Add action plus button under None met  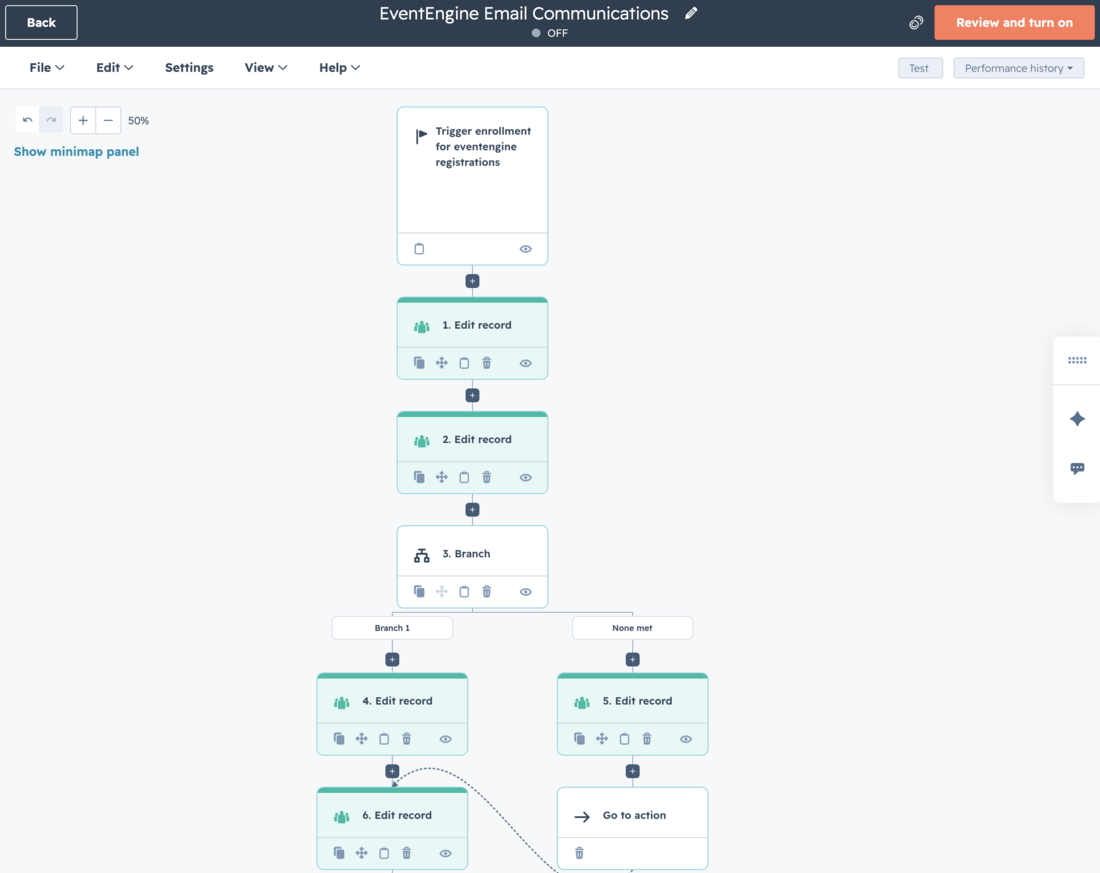pyautogui.click(x=632, y=659)
